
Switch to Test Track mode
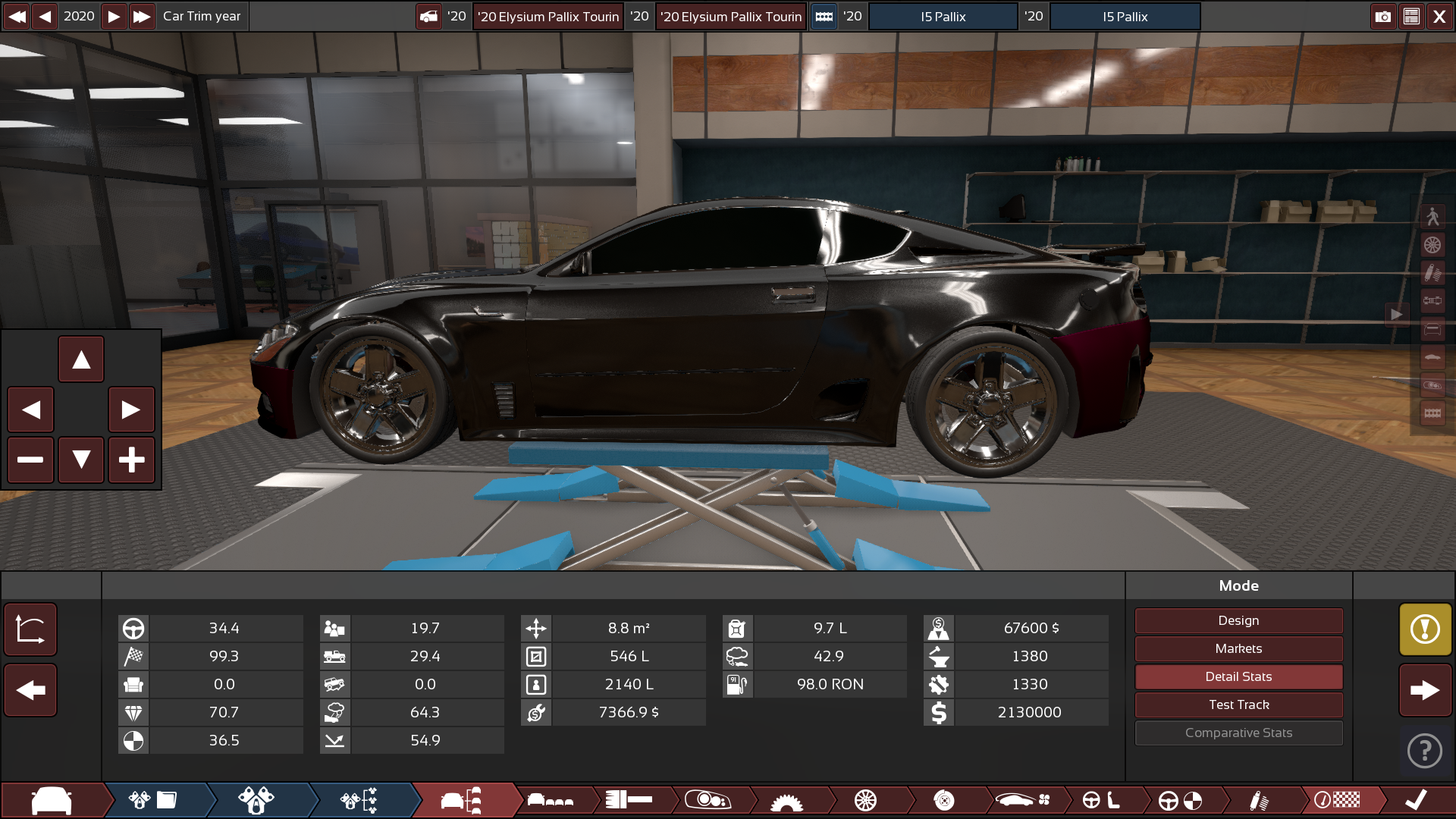[1238, 704]
